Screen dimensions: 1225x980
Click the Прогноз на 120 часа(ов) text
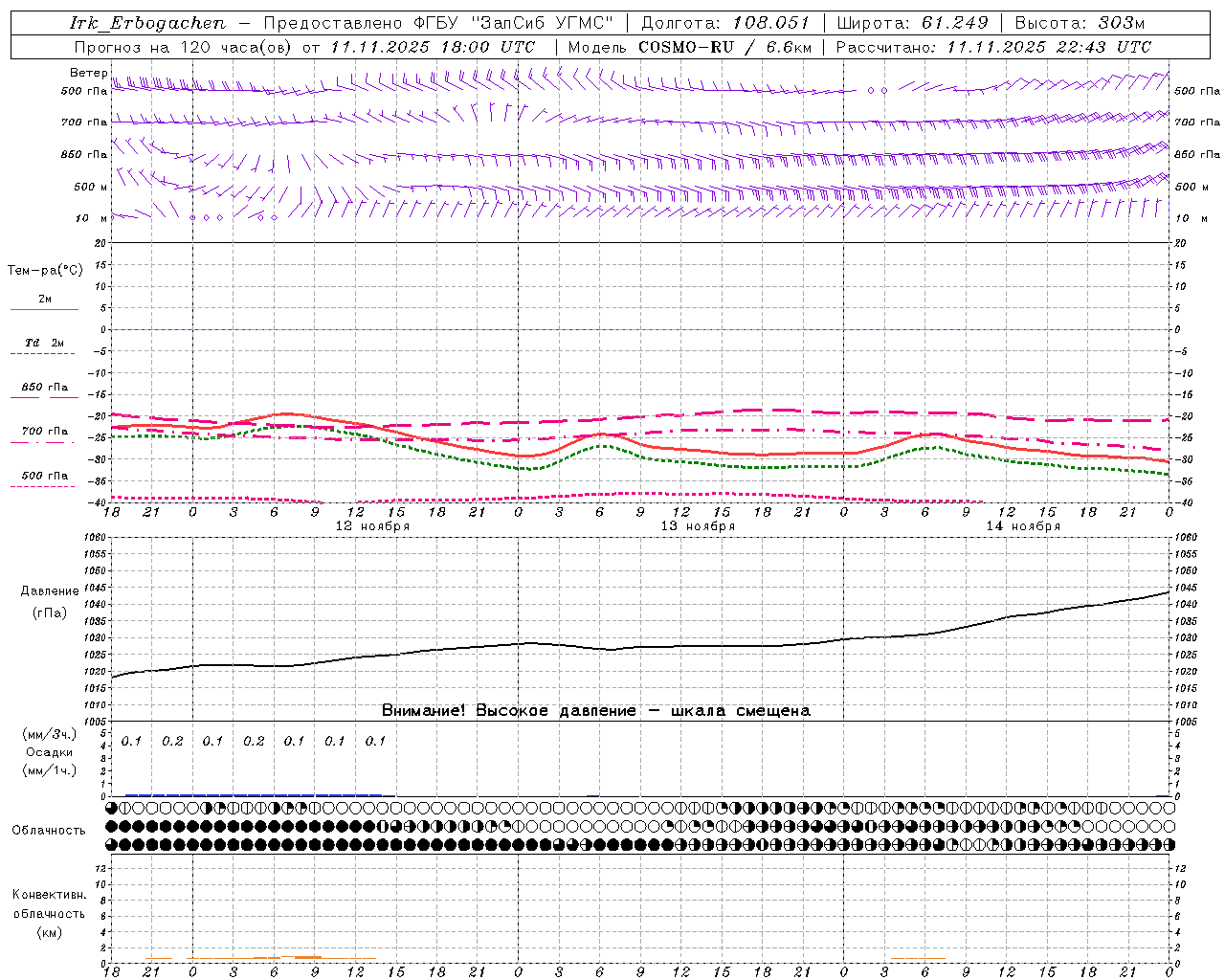point(185,47)
